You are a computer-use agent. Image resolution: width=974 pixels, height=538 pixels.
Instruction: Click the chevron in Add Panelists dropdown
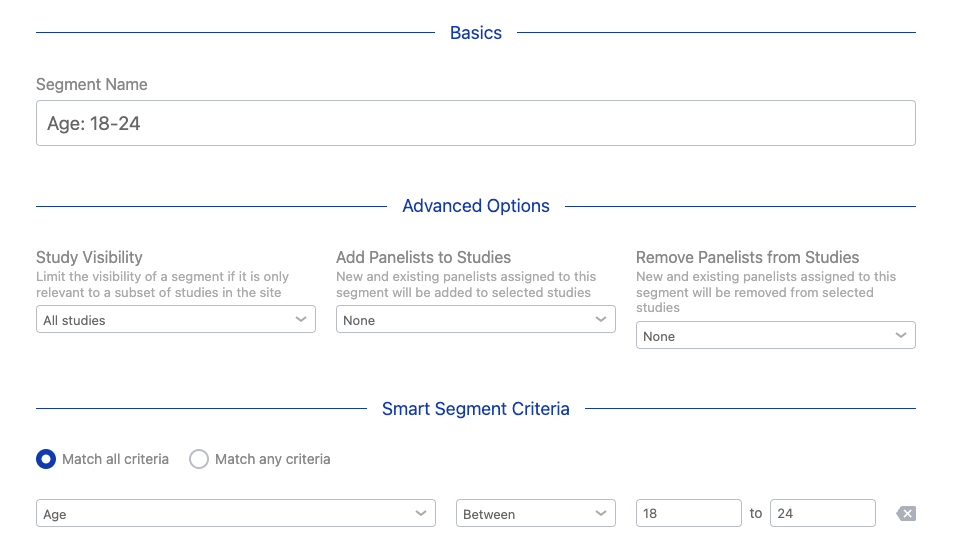tap(601, 319)
